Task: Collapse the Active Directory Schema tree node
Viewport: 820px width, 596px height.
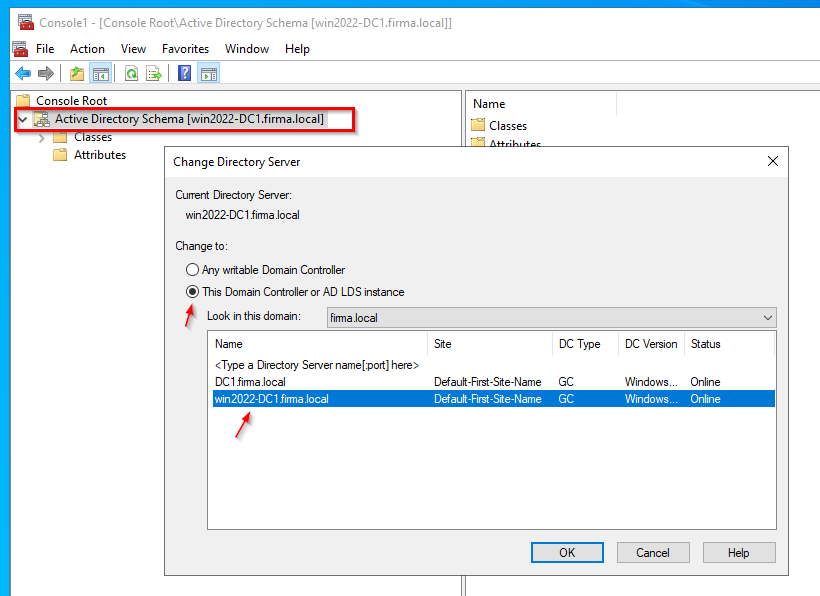Action: point(23,120)
